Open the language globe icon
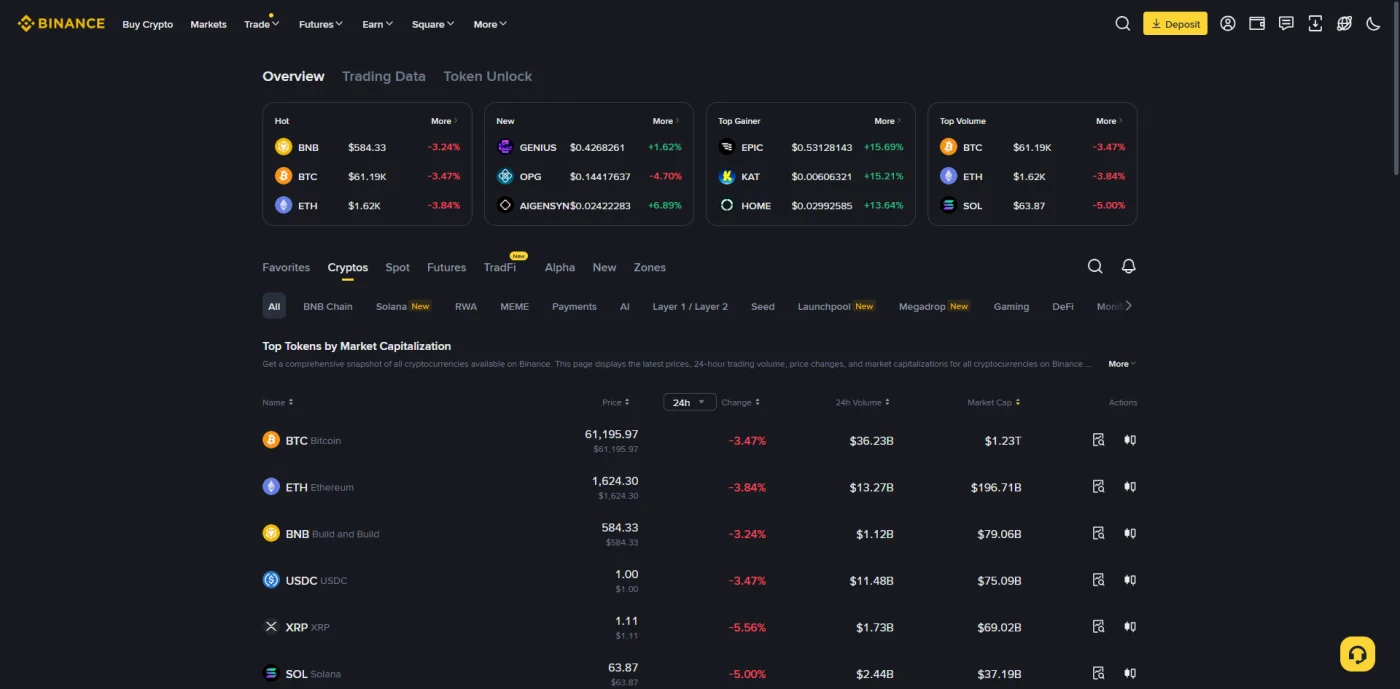Image resolution: width=1400 pixels, height=689 pixels. tap(1344, 24)
